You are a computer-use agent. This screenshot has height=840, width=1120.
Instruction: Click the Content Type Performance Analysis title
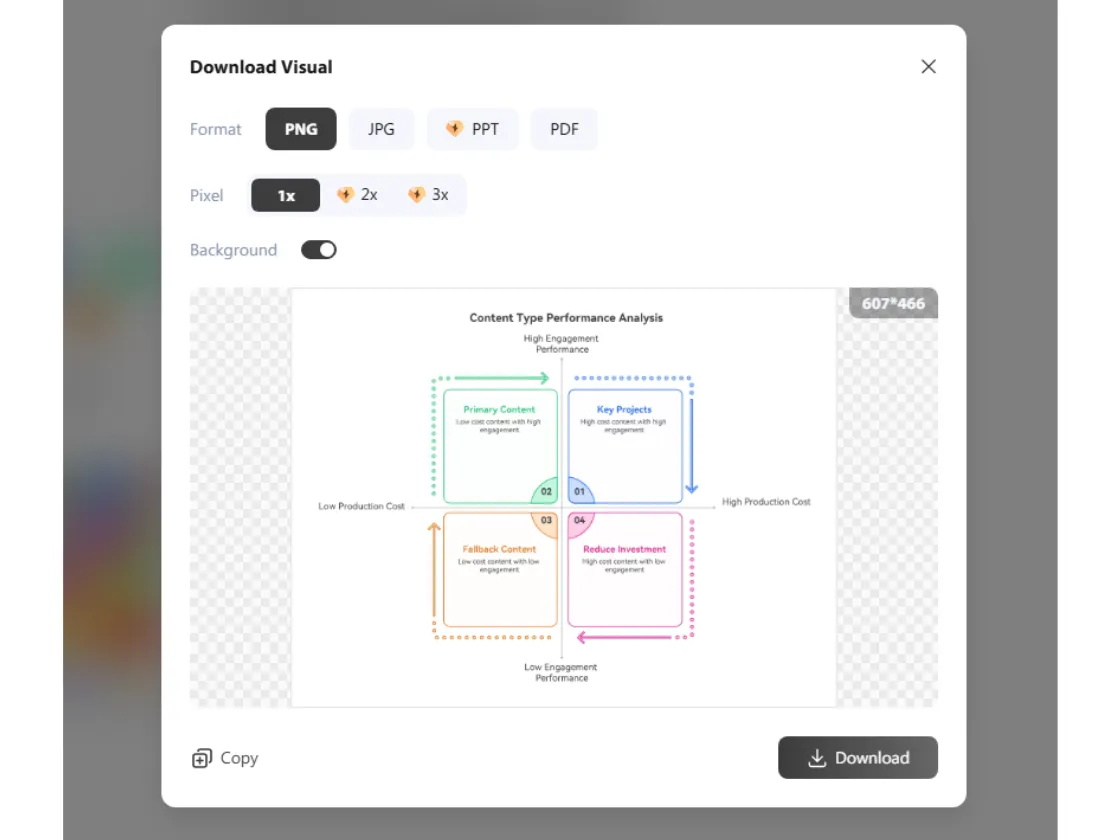tap(566, 318)
